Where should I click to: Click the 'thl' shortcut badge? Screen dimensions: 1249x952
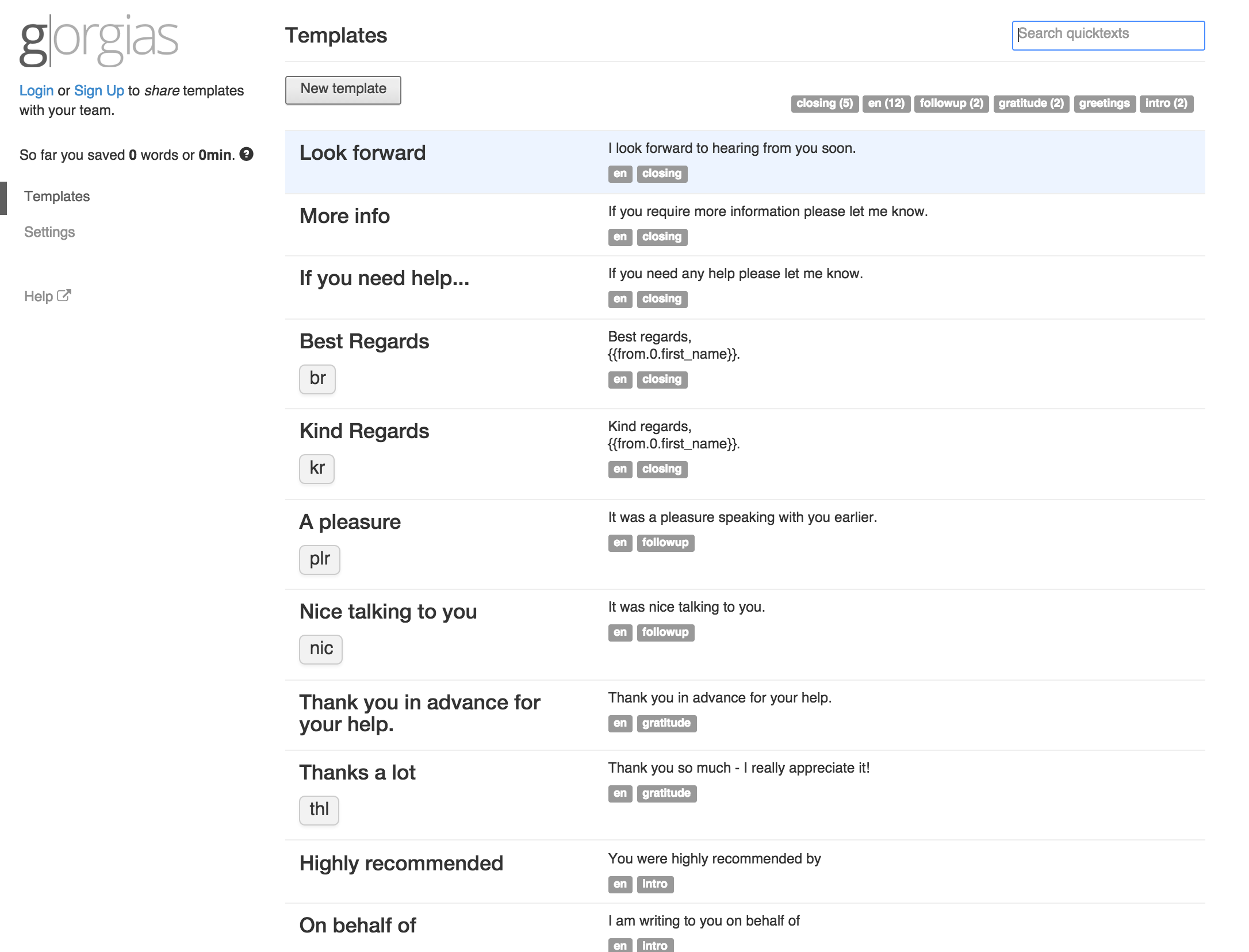(319, 809)
